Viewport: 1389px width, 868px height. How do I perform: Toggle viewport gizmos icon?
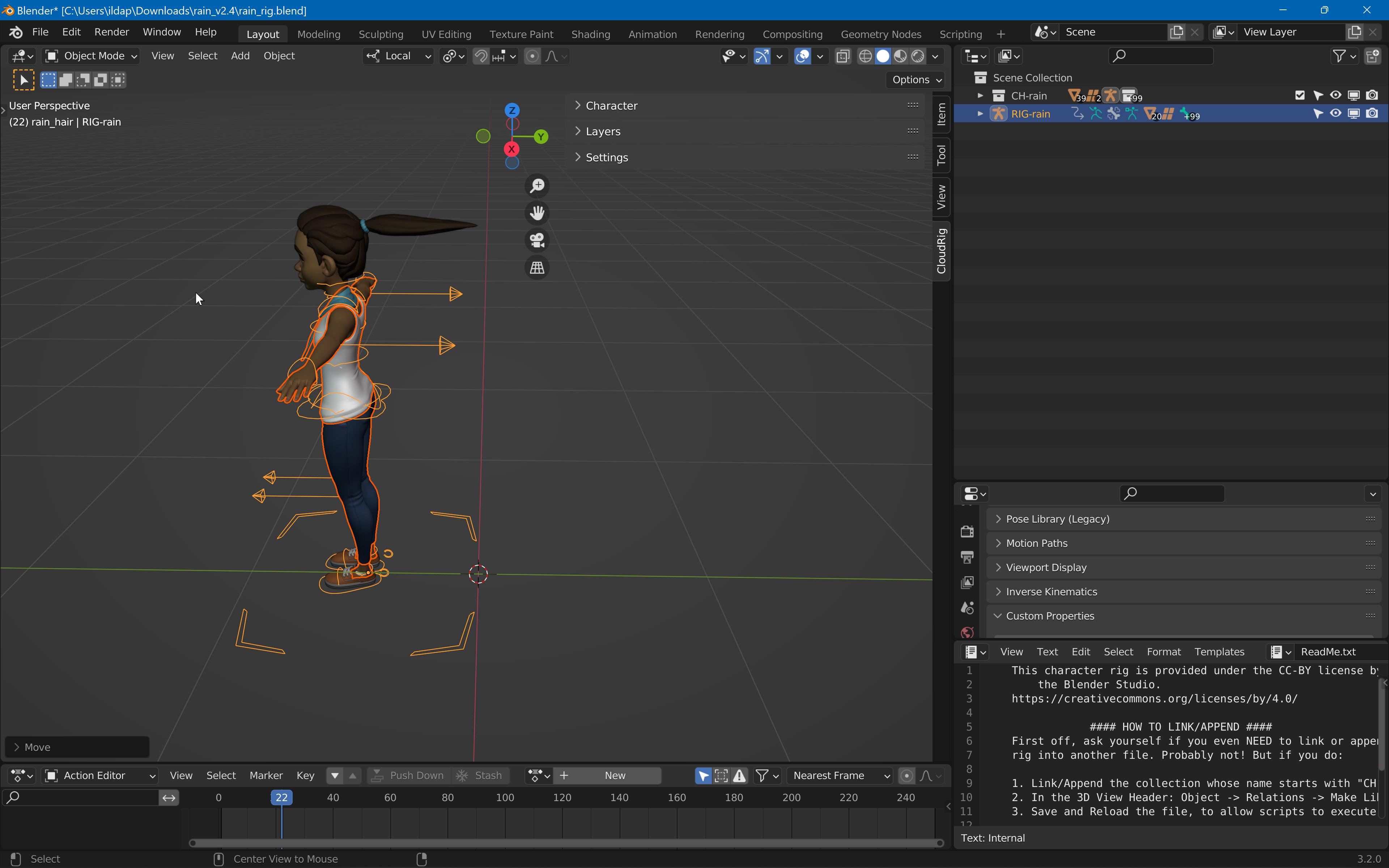[x=762, y=56]
